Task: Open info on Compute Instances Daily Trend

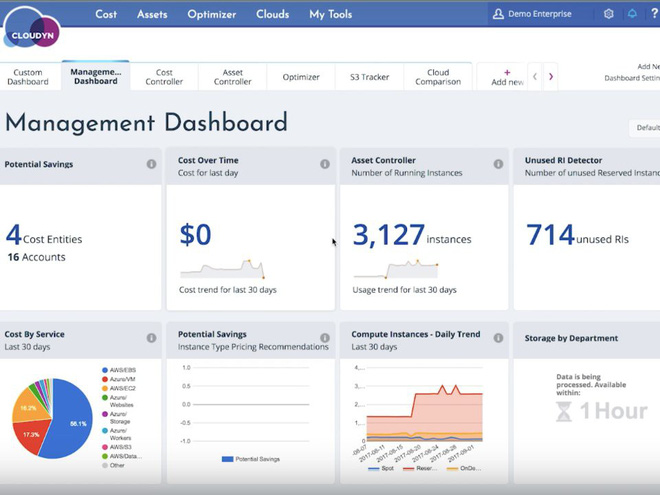Action: coord(498,338)
